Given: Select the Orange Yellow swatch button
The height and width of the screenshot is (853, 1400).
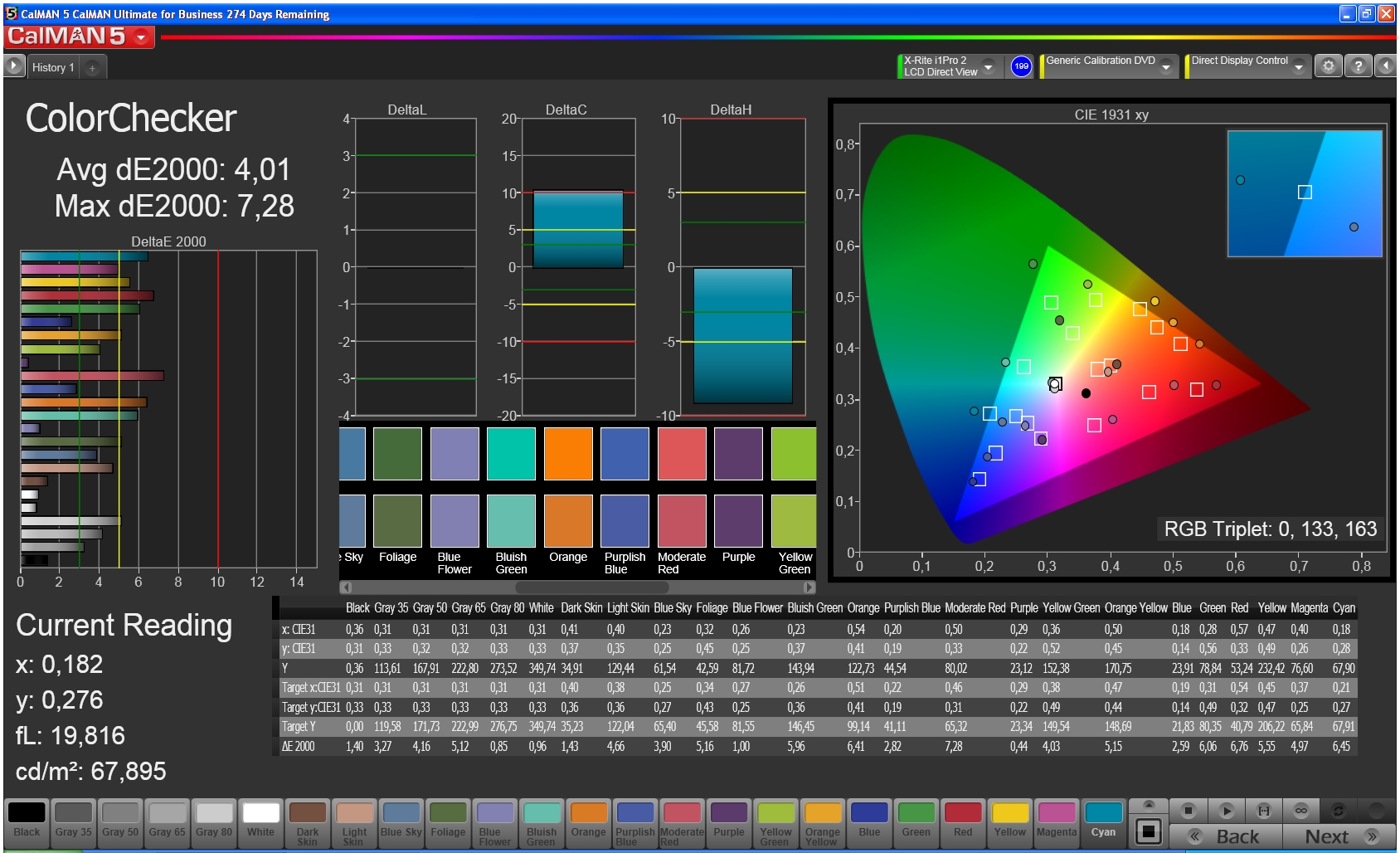Looking at the screenshot, I should (823, 822).
